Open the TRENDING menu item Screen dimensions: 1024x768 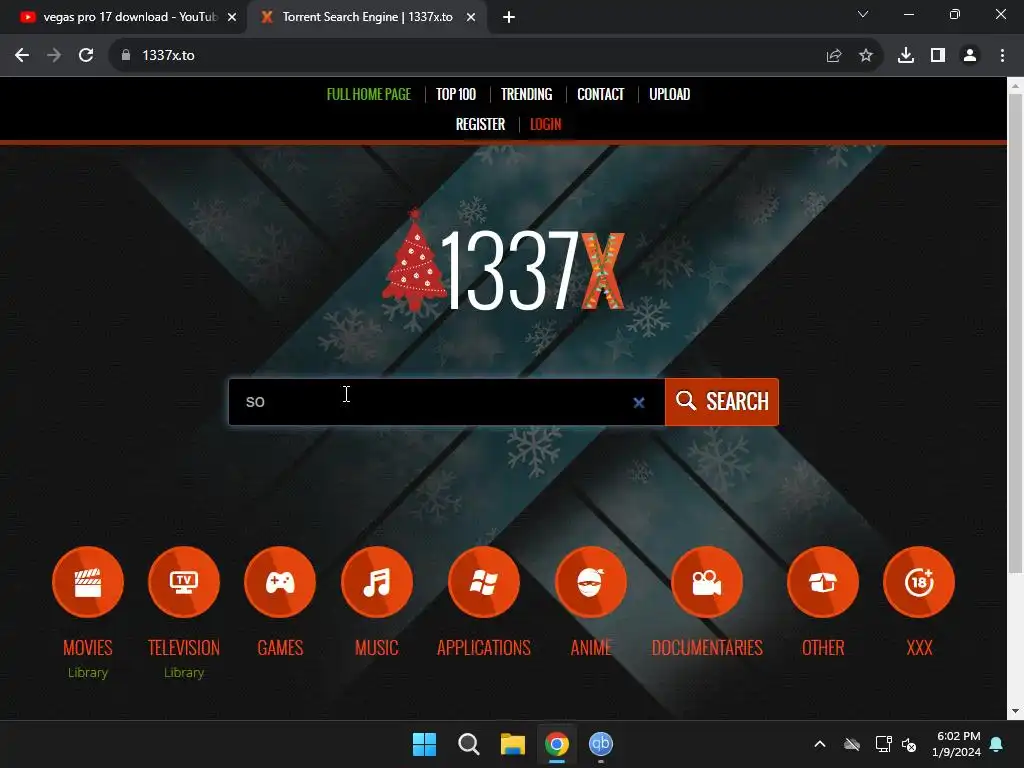tap(526, 94)
